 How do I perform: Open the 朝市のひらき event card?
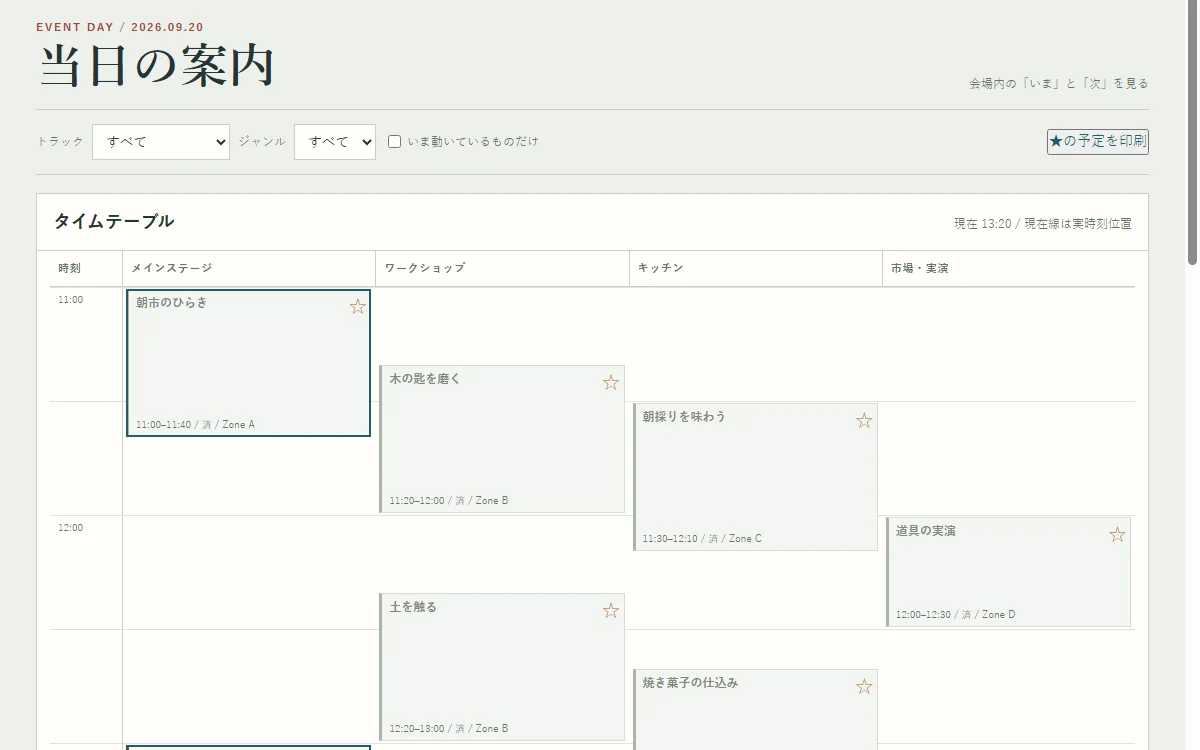pyautogui.click(x=248, y=363)
